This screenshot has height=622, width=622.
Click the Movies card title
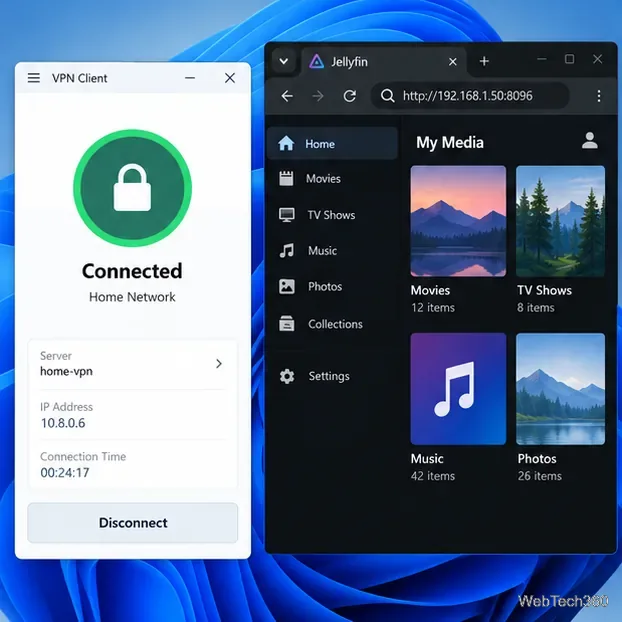[430, 290]
